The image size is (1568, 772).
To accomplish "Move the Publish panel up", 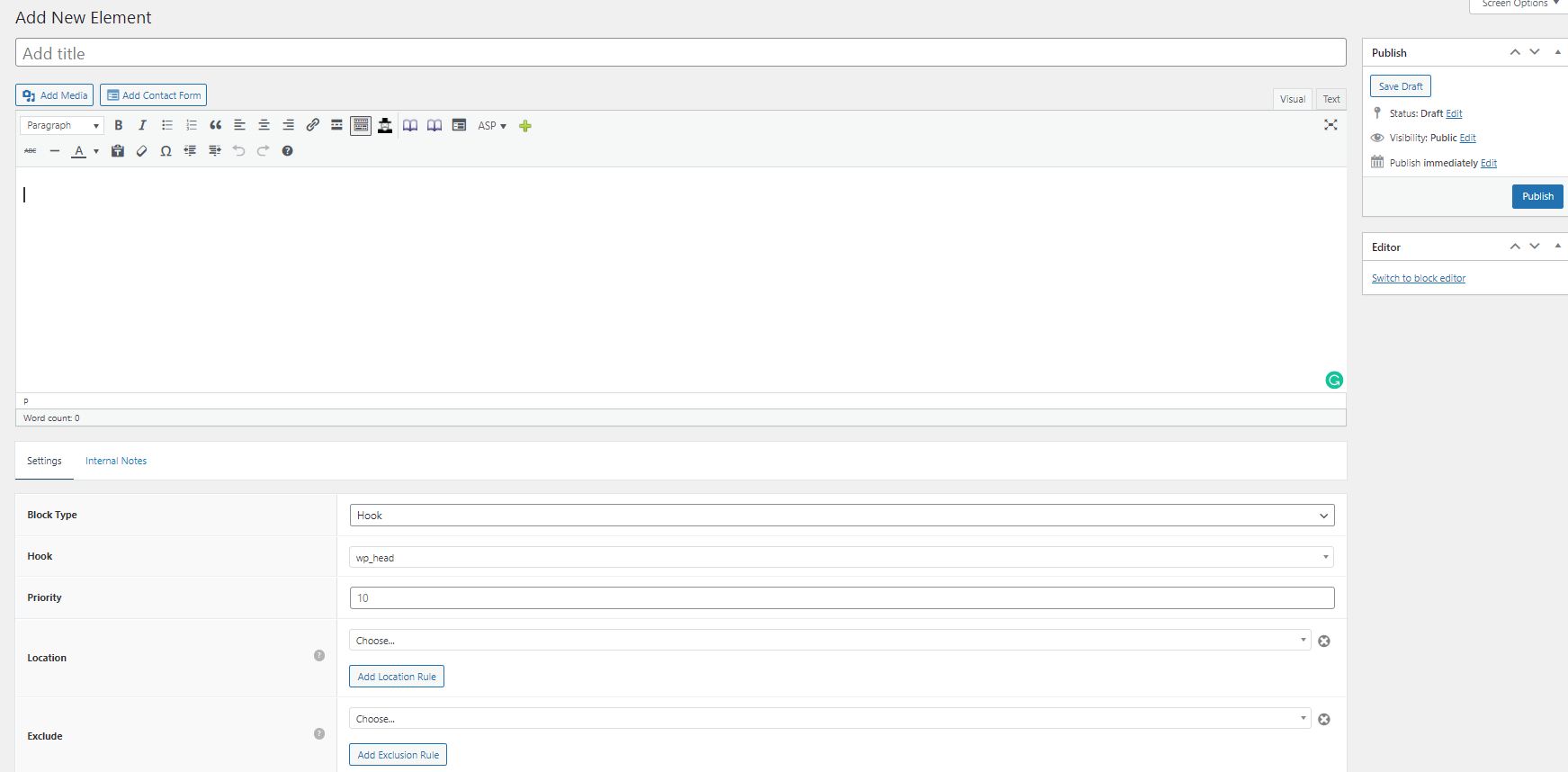I will tap(1515, 52).
